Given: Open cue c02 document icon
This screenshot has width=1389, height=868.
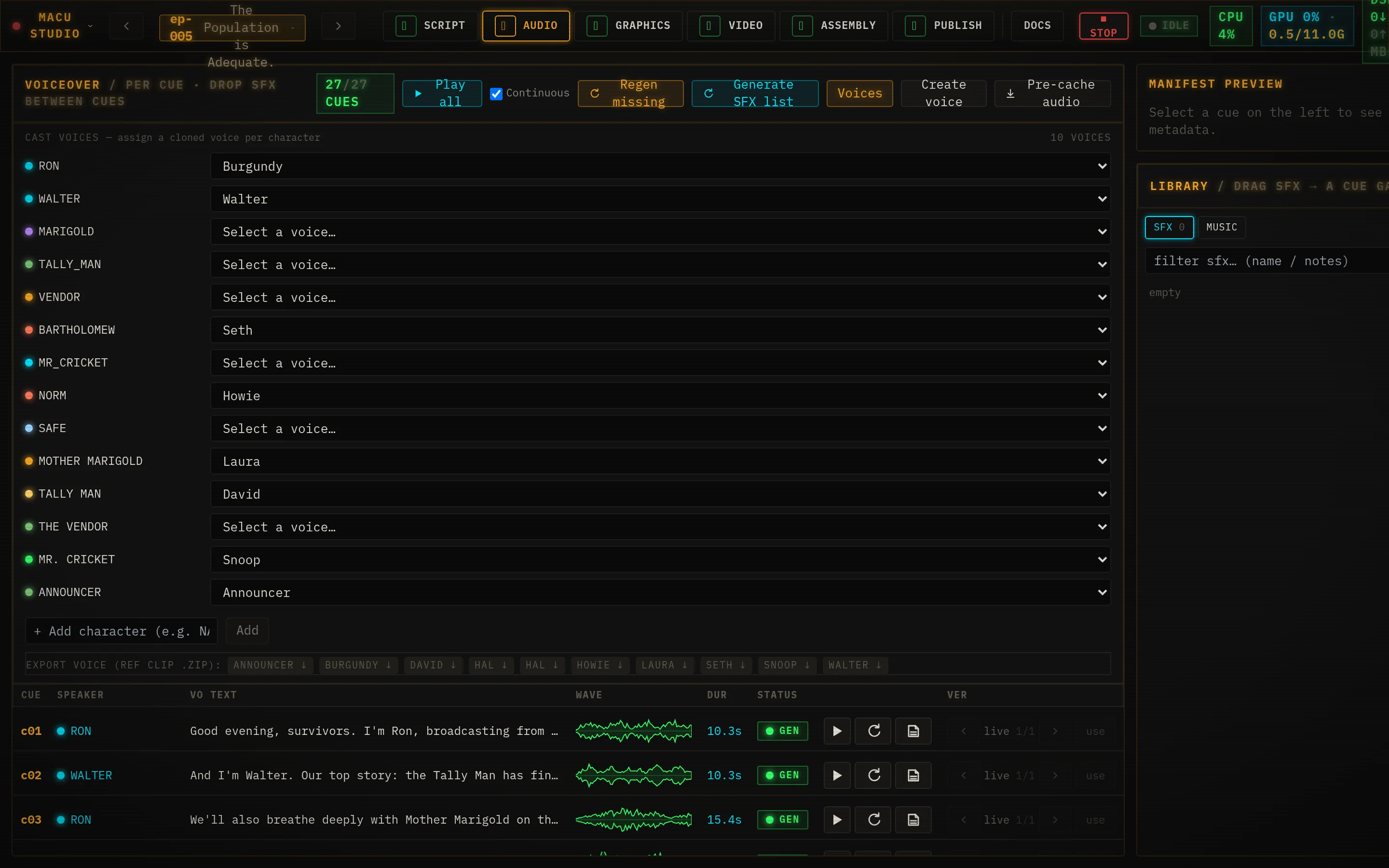Looking at the screenshot, I should (x=913, y=775).
